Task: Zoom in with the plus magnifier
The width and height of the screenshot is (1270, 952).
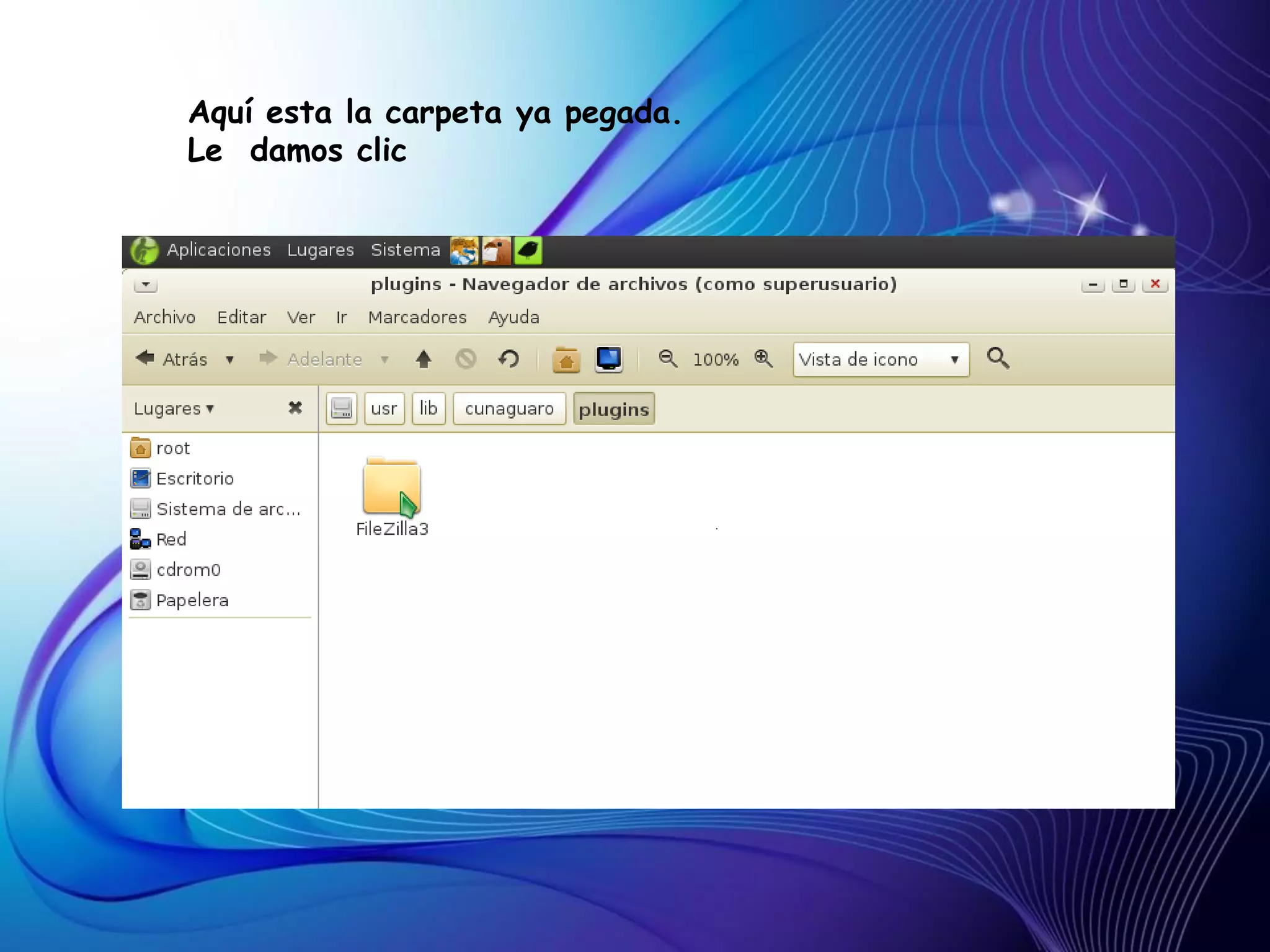Action: pos(763,359)
